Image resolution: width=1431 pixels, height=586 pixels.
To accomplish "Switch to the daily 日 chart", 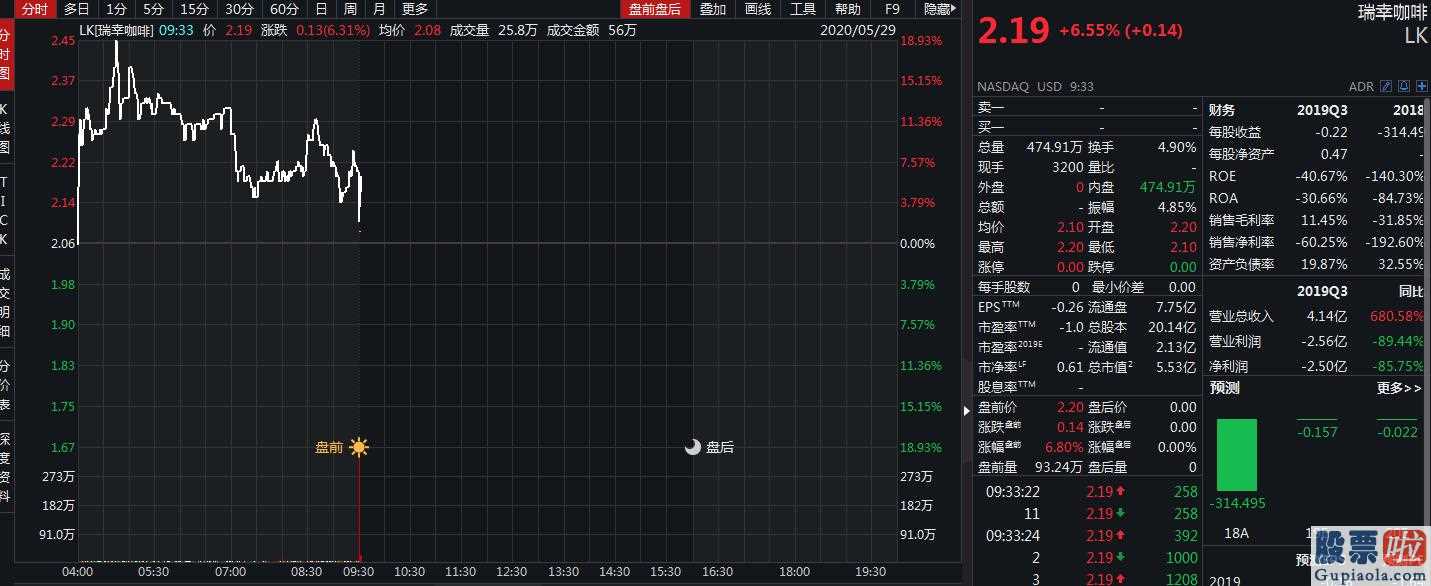I will coord(321,9).
